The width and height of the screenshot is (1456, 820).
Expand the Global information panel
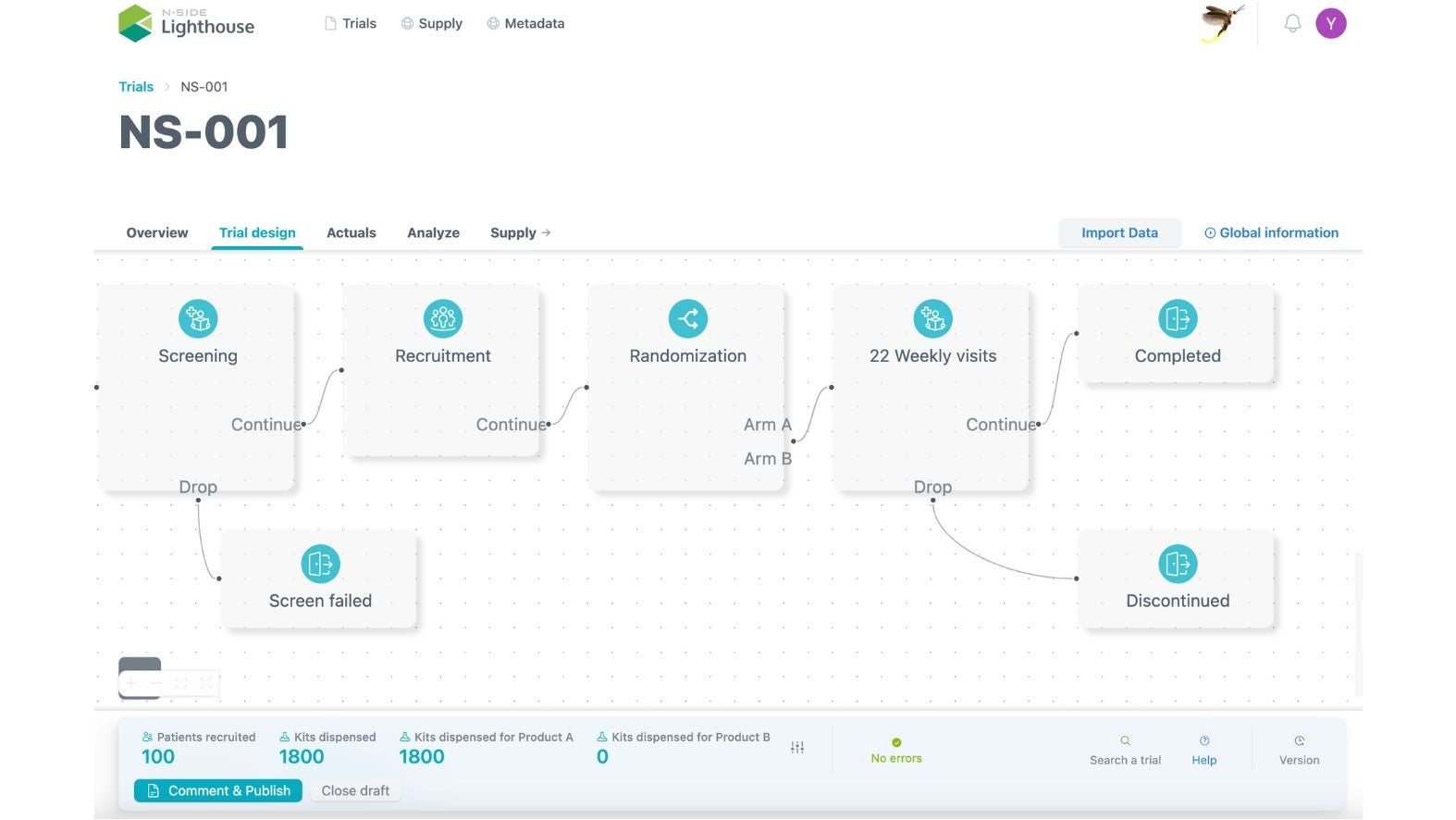point(1271,233)
